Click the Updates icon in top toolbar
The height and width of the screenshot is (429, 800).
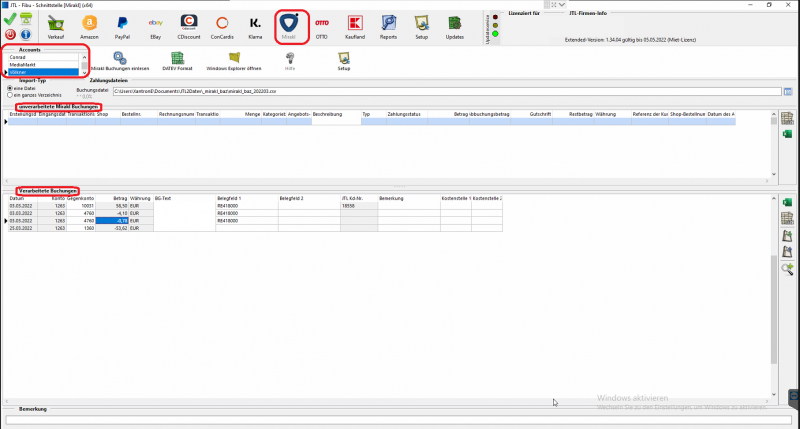pyautogui.click(x=455, y=25)
